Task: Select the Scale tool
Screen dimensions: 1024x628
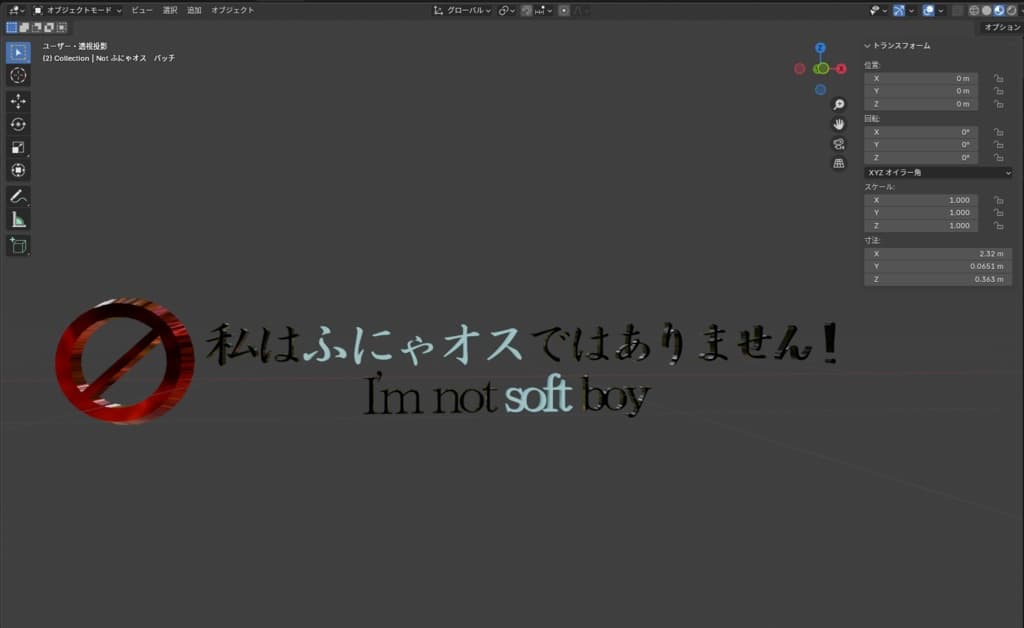Action: [17, 146]
